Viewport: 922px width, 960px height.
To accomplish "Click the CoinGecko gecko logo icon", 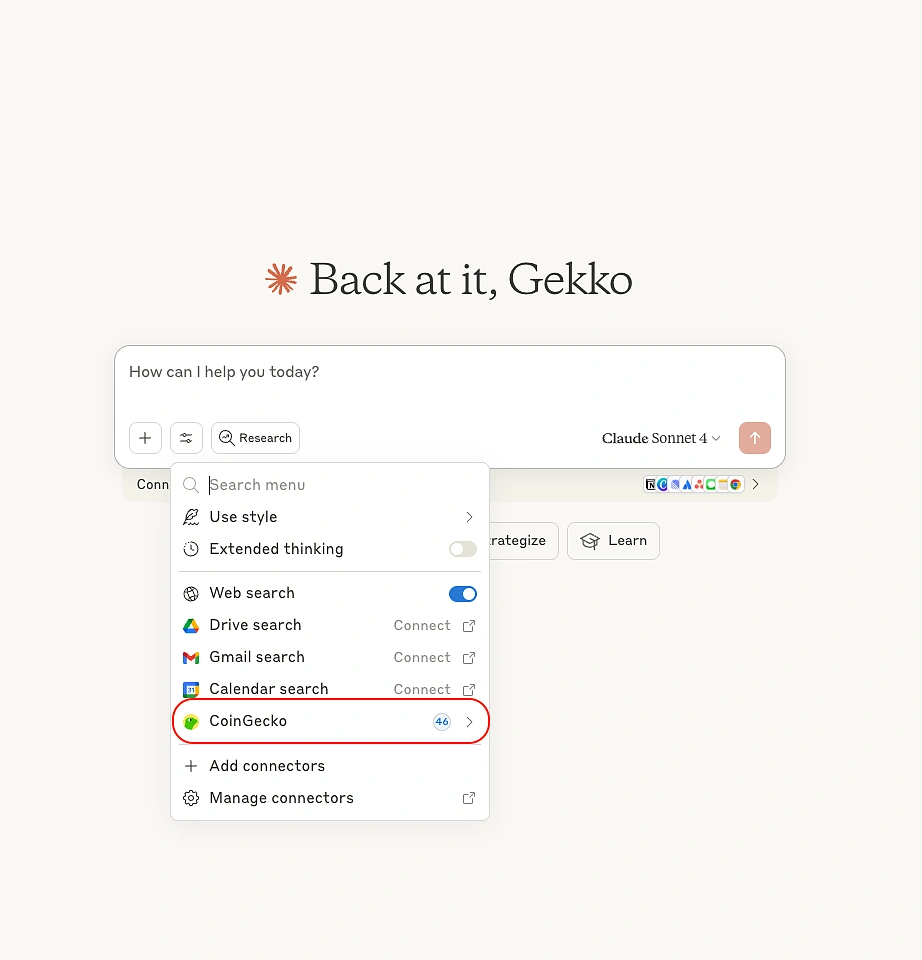I will point(191,722).
